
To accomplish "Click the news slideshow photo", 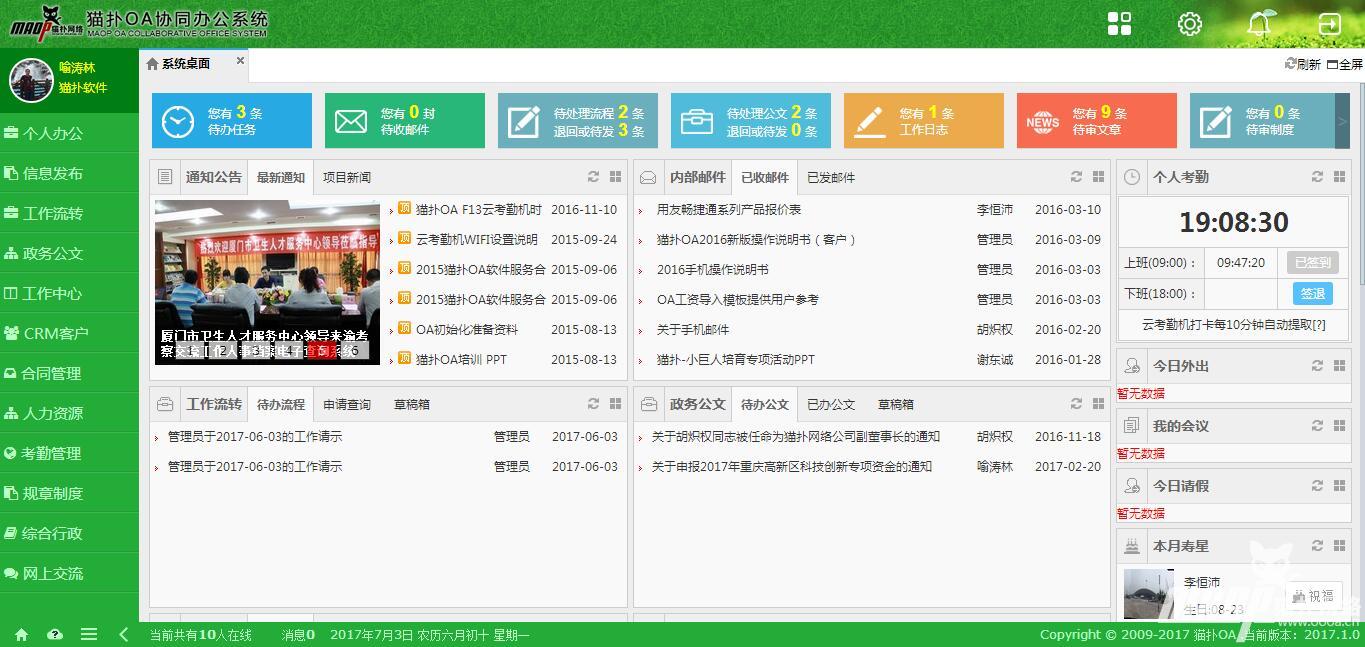I will (267, 282).
